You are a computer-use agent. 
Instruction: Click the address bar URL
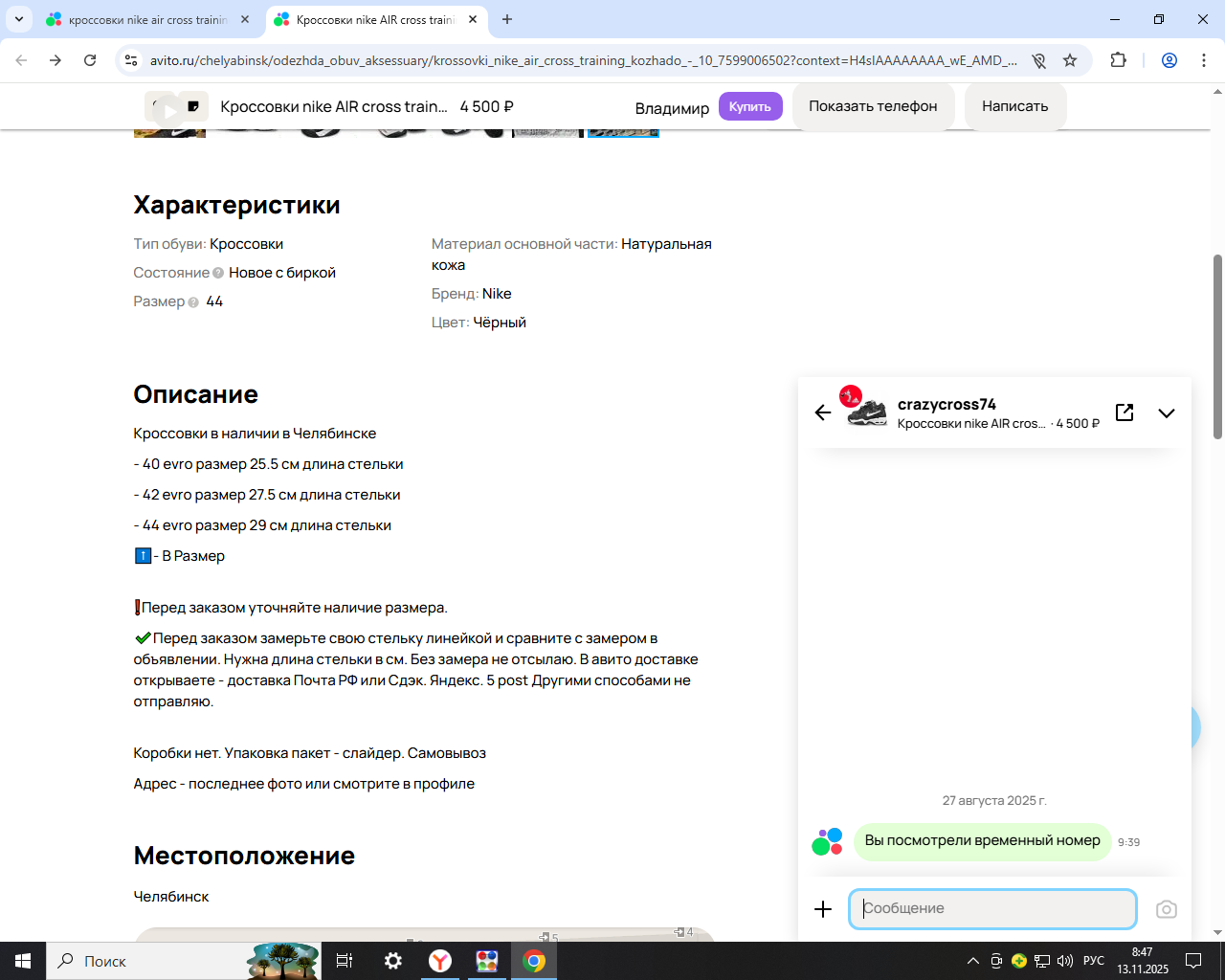tap(583, 60)
